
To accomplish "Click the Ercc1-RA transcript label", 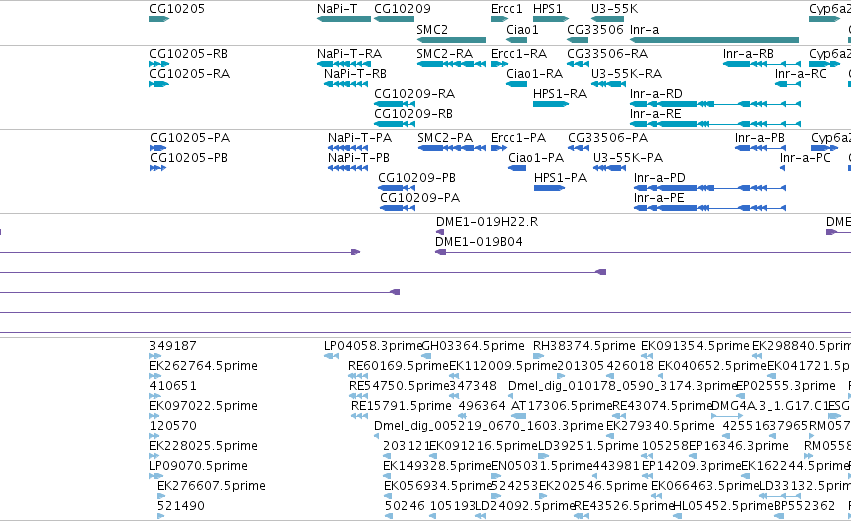I will pyautogui.click(x=519, y=54).
